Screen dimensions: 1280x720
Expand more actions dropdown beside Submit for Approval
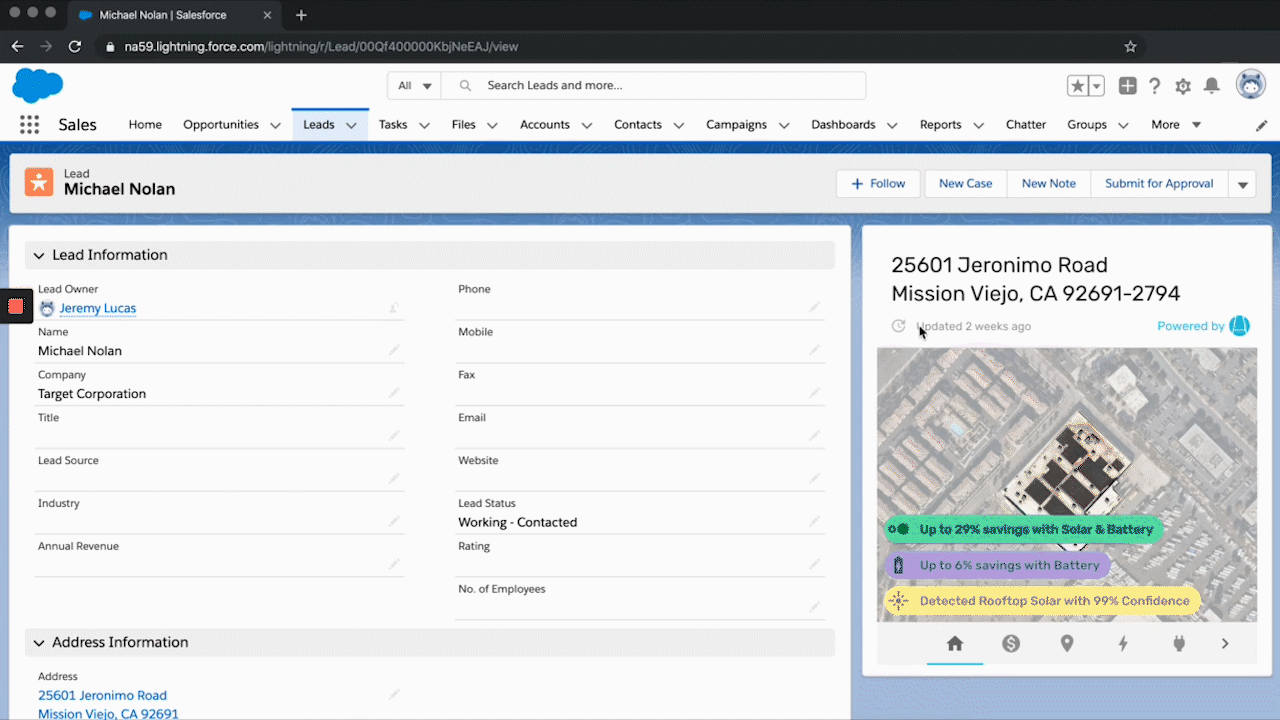(1242, 184)
